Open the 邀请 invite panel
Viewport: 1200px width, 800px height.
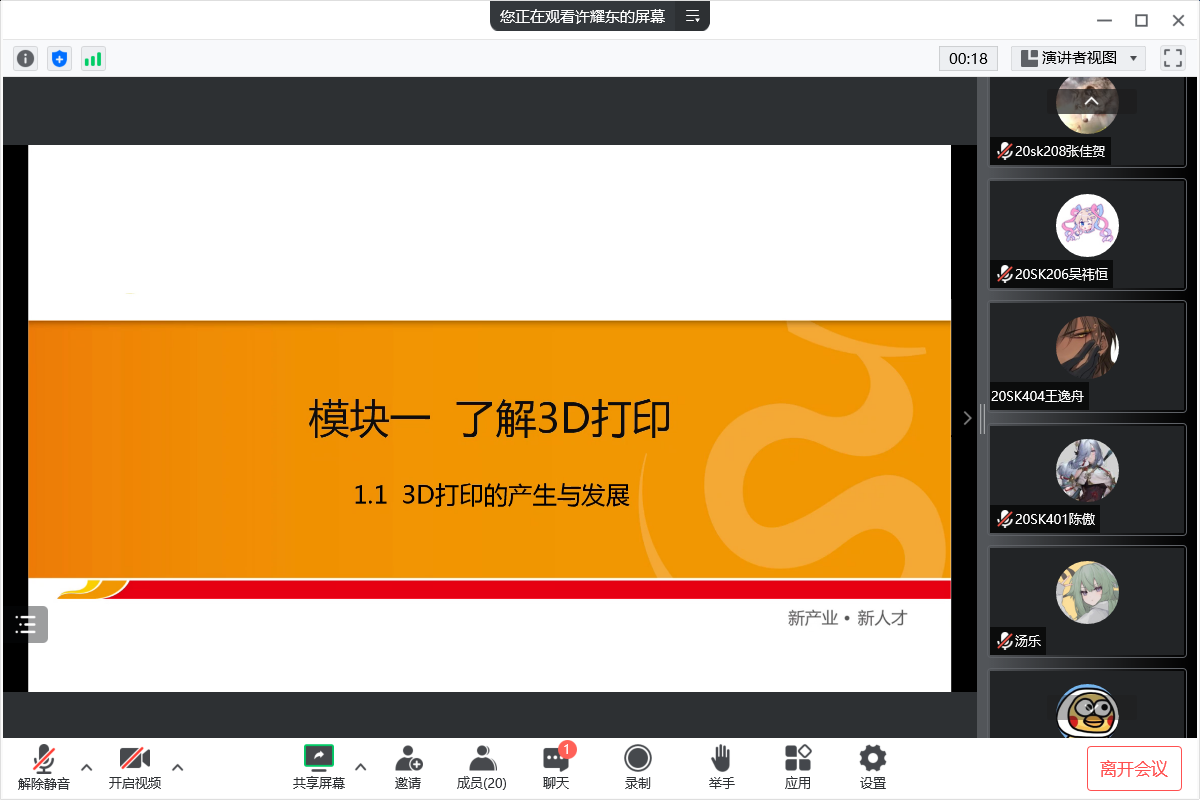click(408, 767)
